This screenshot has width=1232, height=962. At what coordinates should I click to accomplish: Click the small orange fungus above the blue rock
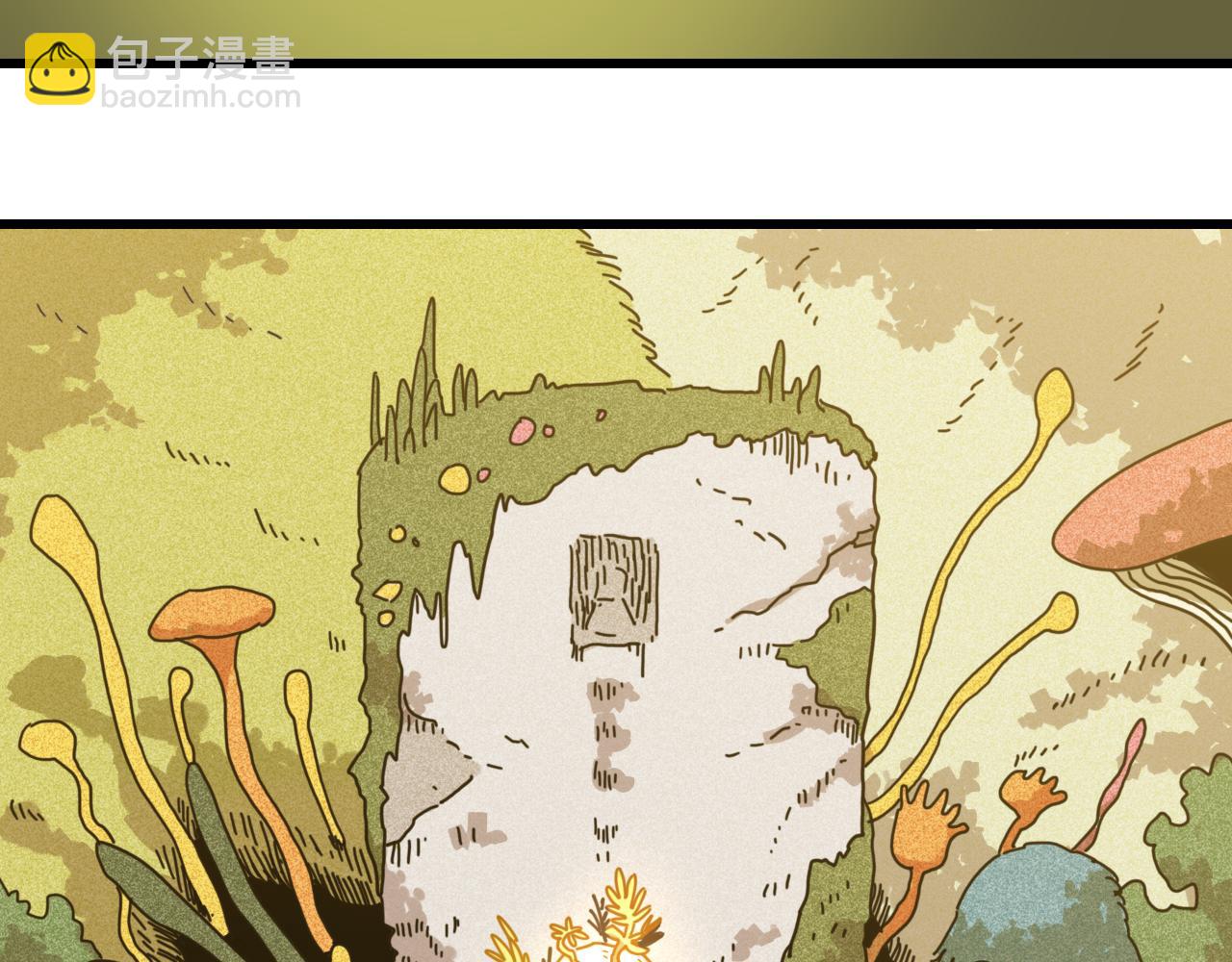tap(1029, 794)
